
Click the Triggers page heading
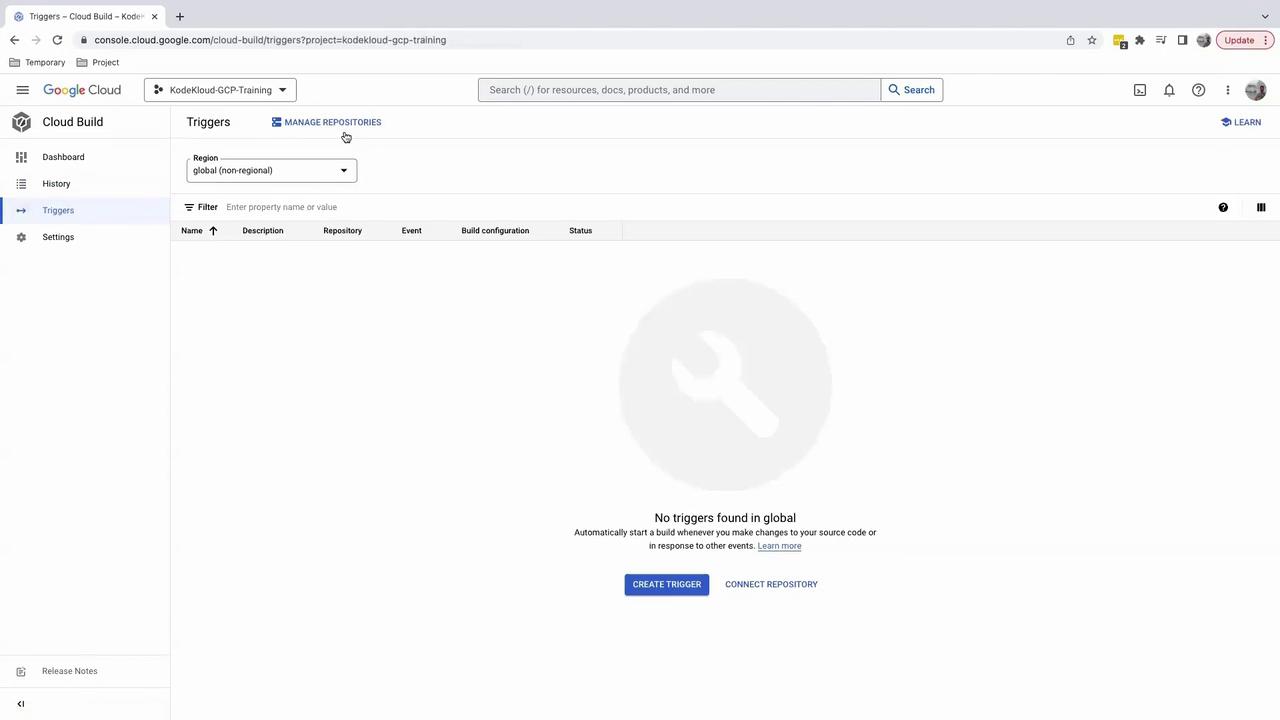[208, 122]
